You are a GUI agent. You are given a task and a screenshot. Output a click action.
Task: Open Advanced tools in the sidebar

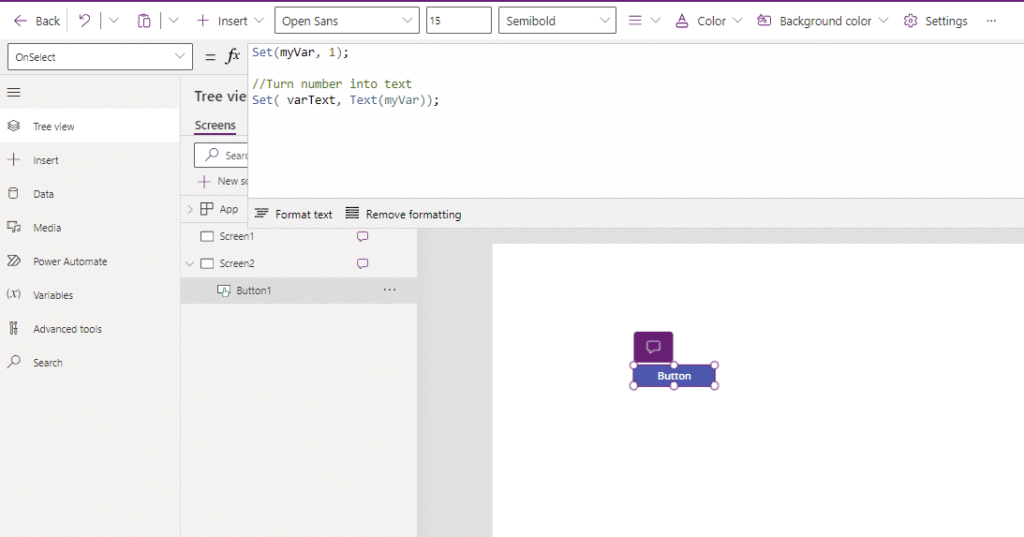pyautogui.click(x=89, y=329)
